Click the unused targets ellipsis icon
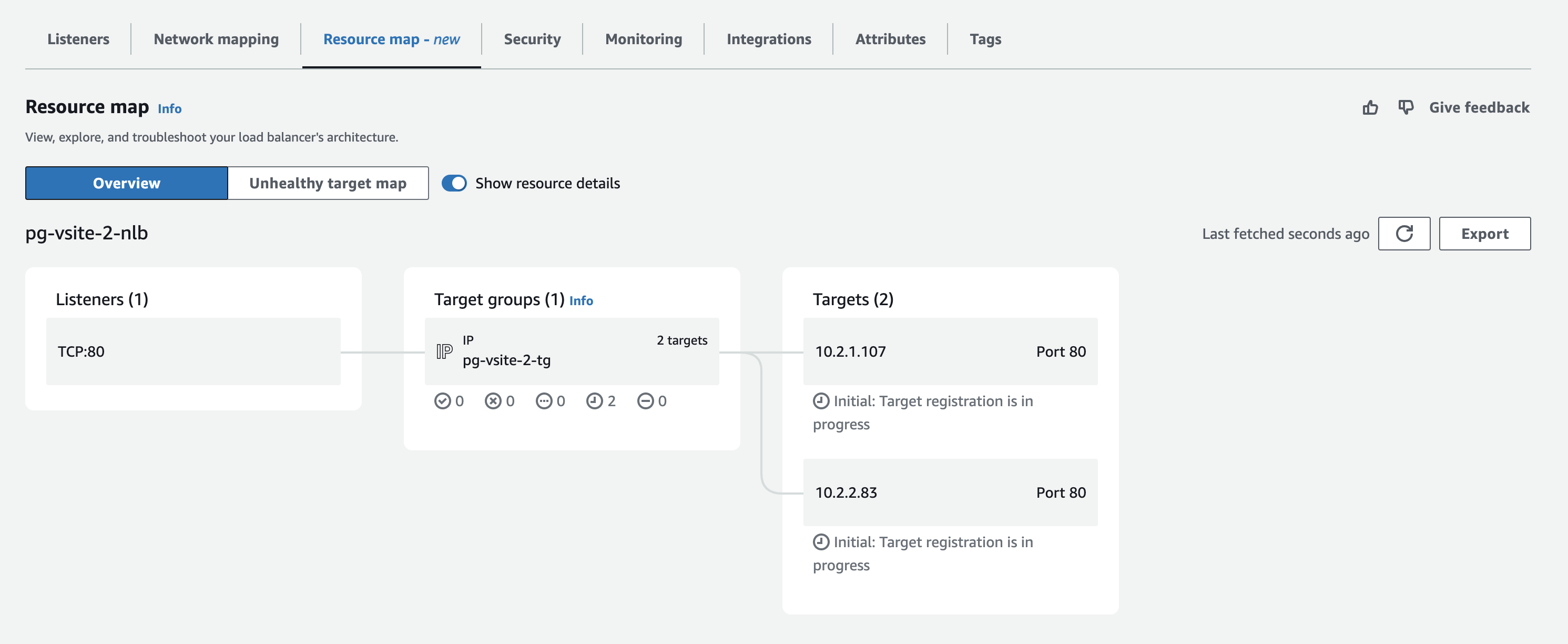The height and width of the screenshot is (644, 1568). click(x=544, y=401)
